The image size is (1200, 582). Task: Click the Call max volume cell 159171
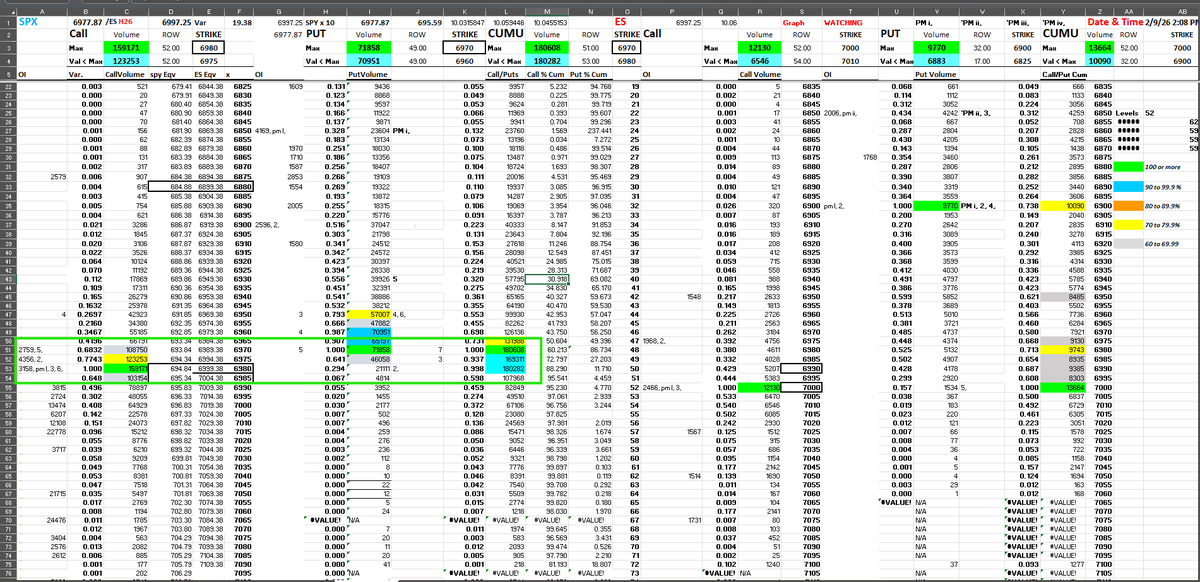click(x=126, y=47)
